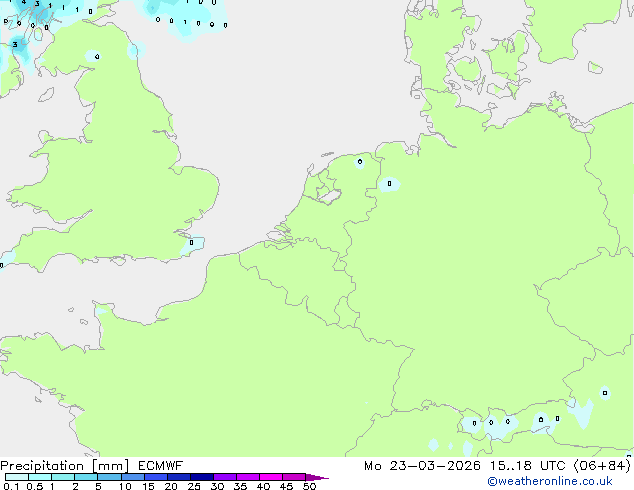The height and width of the screenshot is (490, 634).
Task: Pick the 15–20 mm legend color swatch
Action: point(156,477)
